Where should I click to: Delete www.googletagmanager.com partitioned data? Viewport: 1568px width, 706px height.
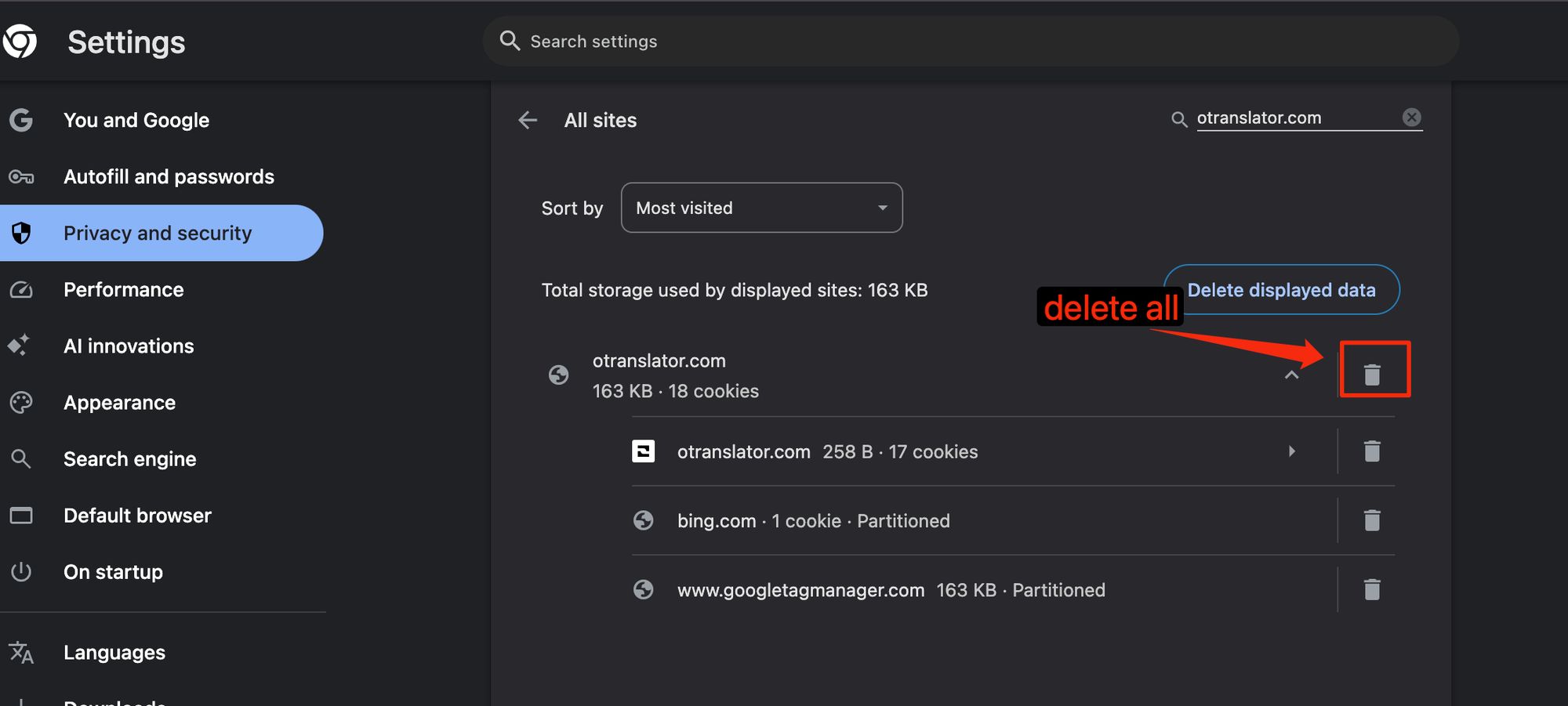click(x=1372, y=589)
